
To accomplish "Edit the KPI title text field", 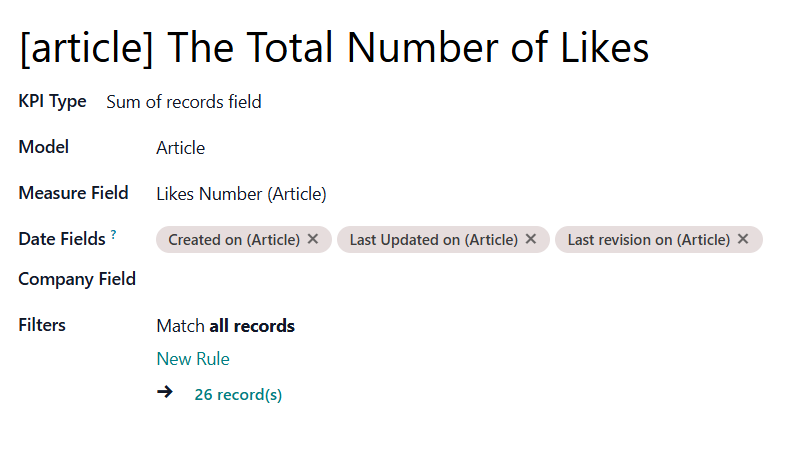I will (334, 47).
